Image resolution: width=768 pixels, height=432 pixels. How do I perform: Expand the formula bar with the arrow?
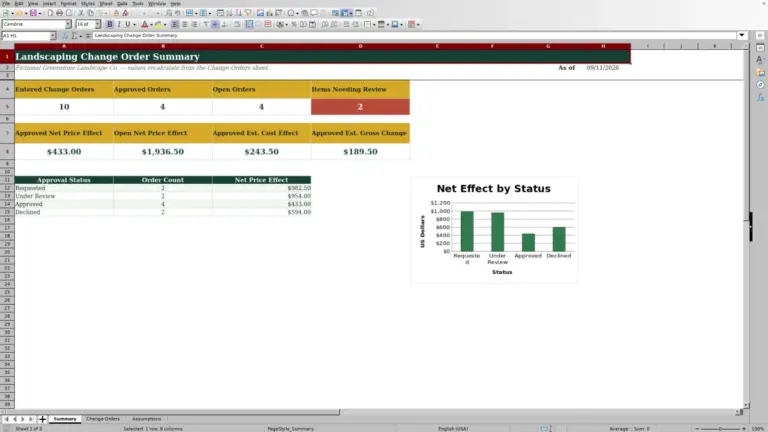point(742,35)
